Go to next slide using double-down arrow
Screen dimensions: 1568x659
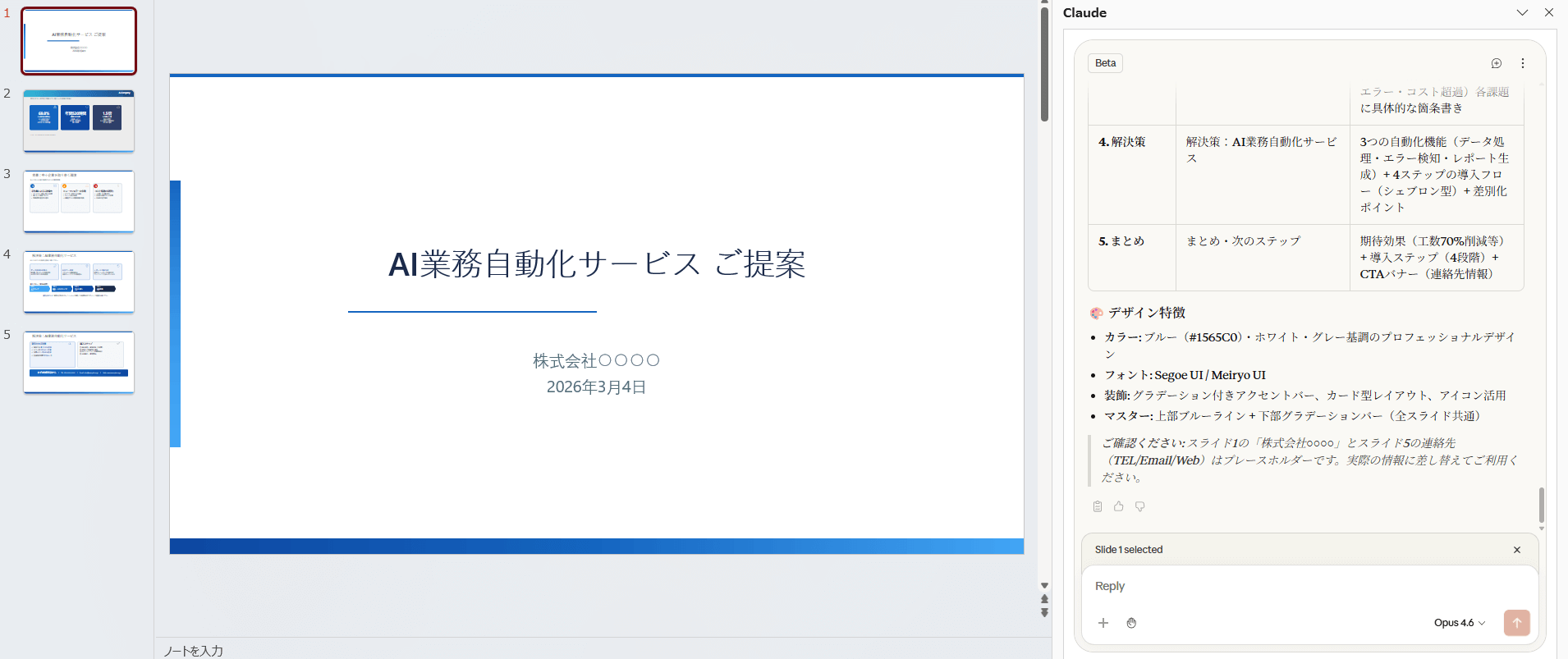coord(1044,613)
